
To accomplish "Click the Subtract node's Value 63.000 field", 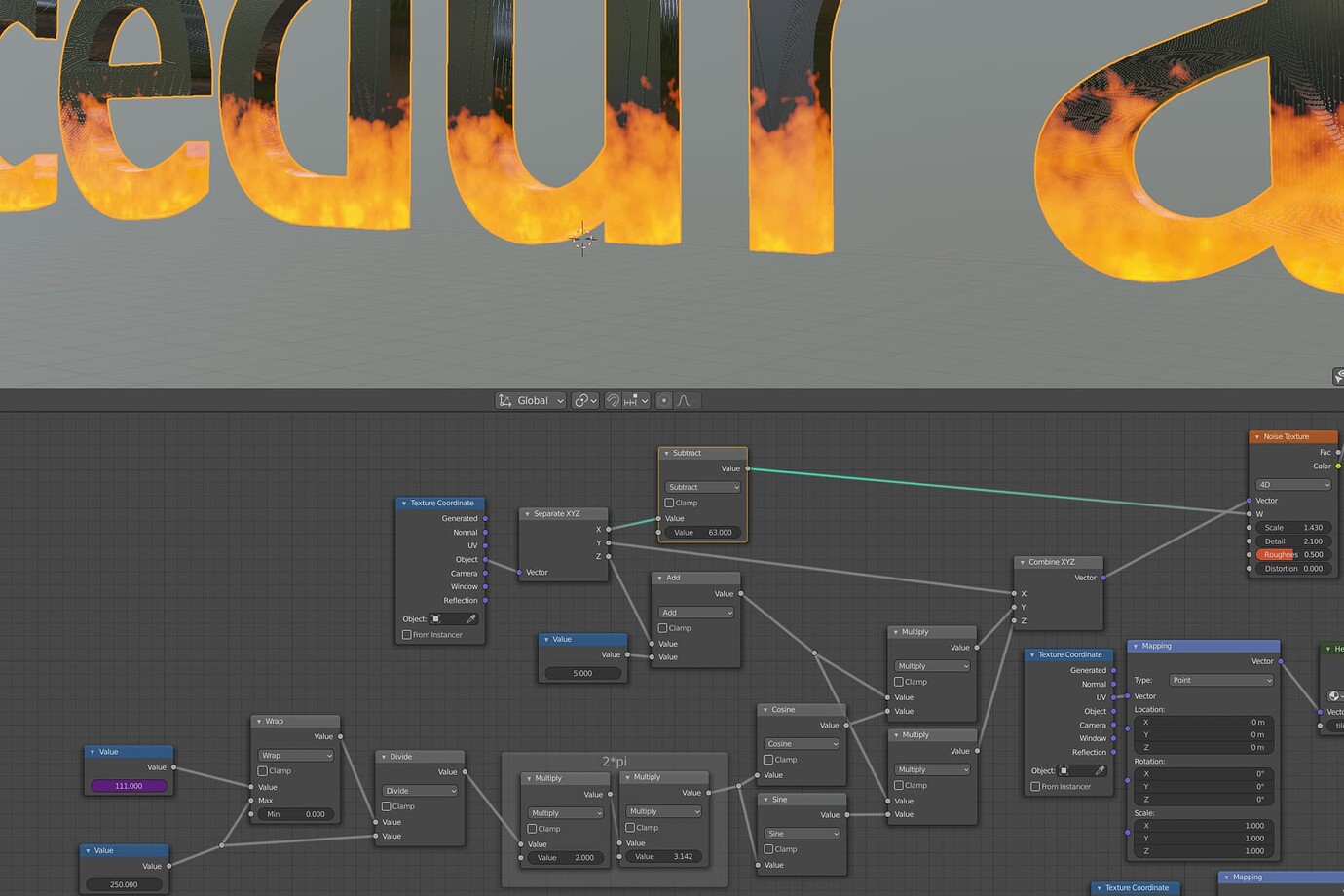I will point(702,533).
